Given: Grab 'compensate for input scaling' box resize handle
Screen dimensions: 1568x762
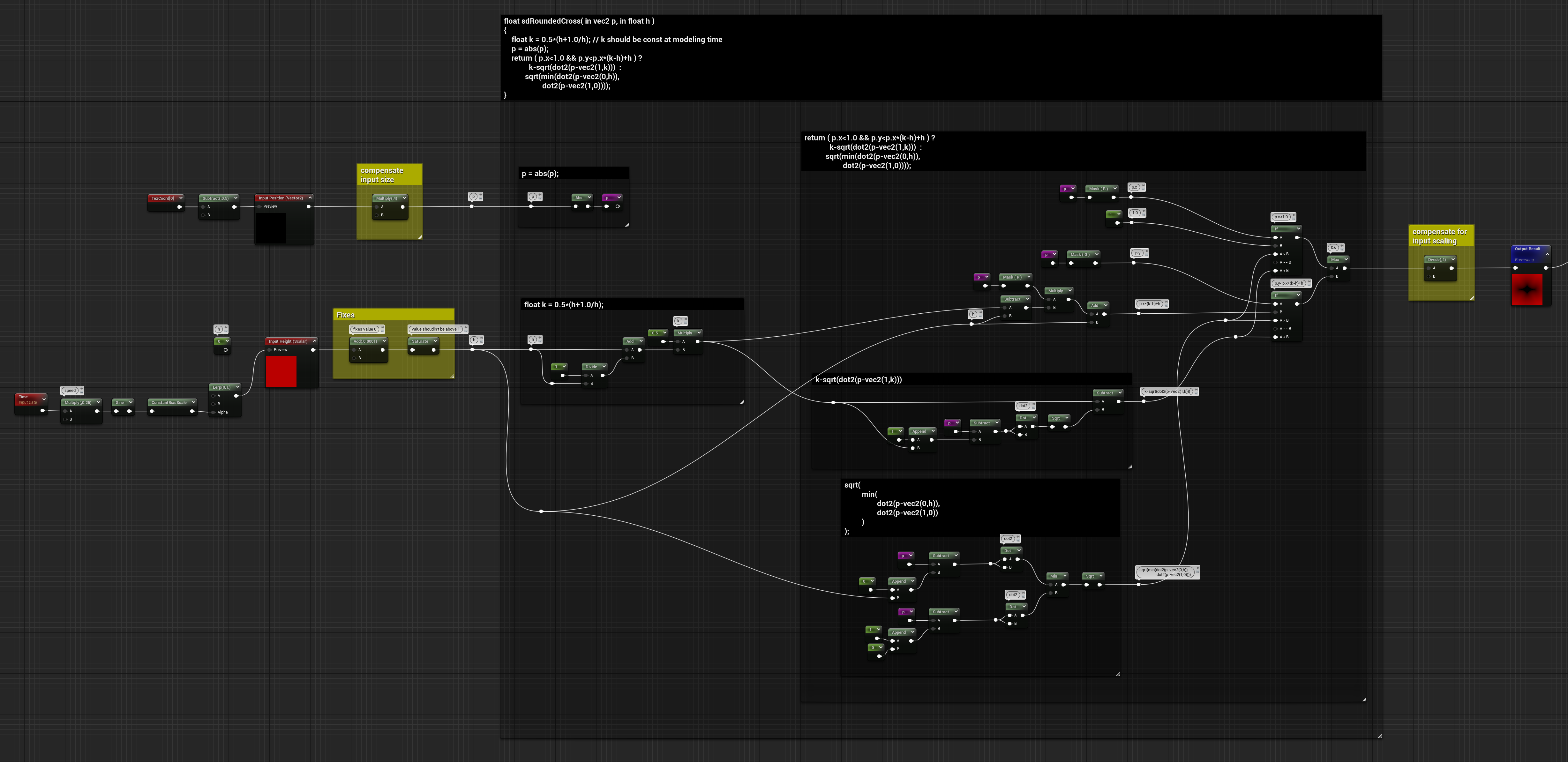Looking at the screenshot, I should 1471,298.
